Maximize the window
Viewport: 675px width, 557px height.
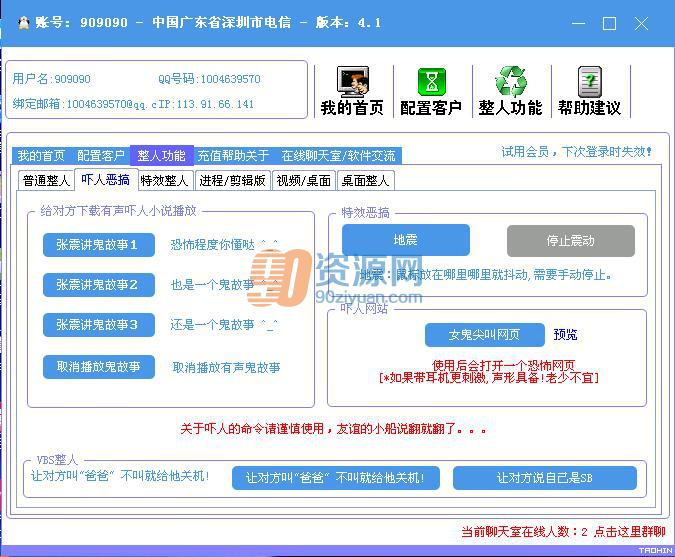pos(609,23)
